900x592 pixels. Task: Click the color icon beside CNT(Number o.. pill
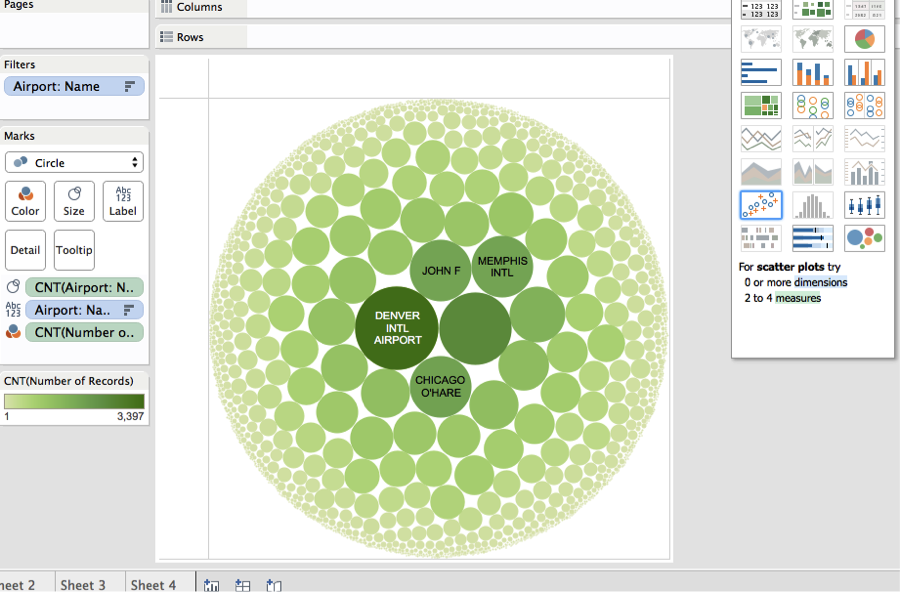13,332
